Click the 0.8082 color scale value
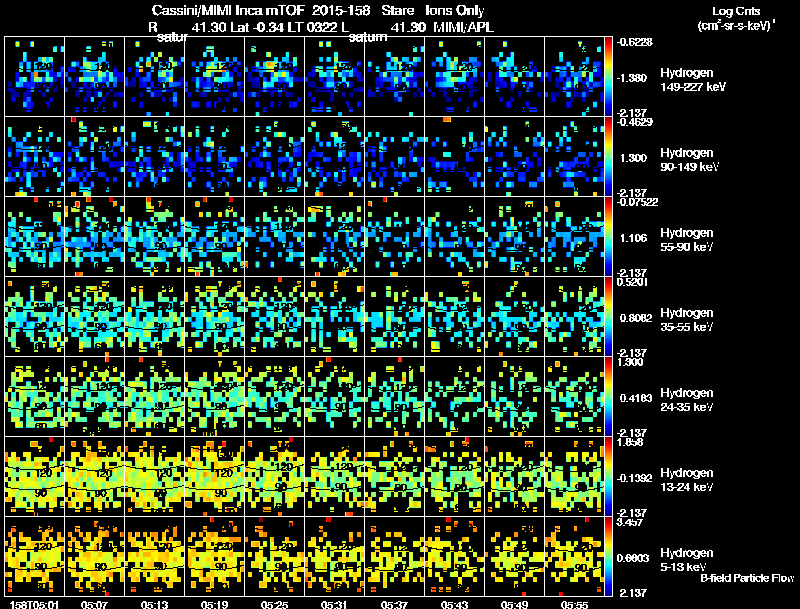Viewport: 800px width, 609px height. (x=636, y=318)
